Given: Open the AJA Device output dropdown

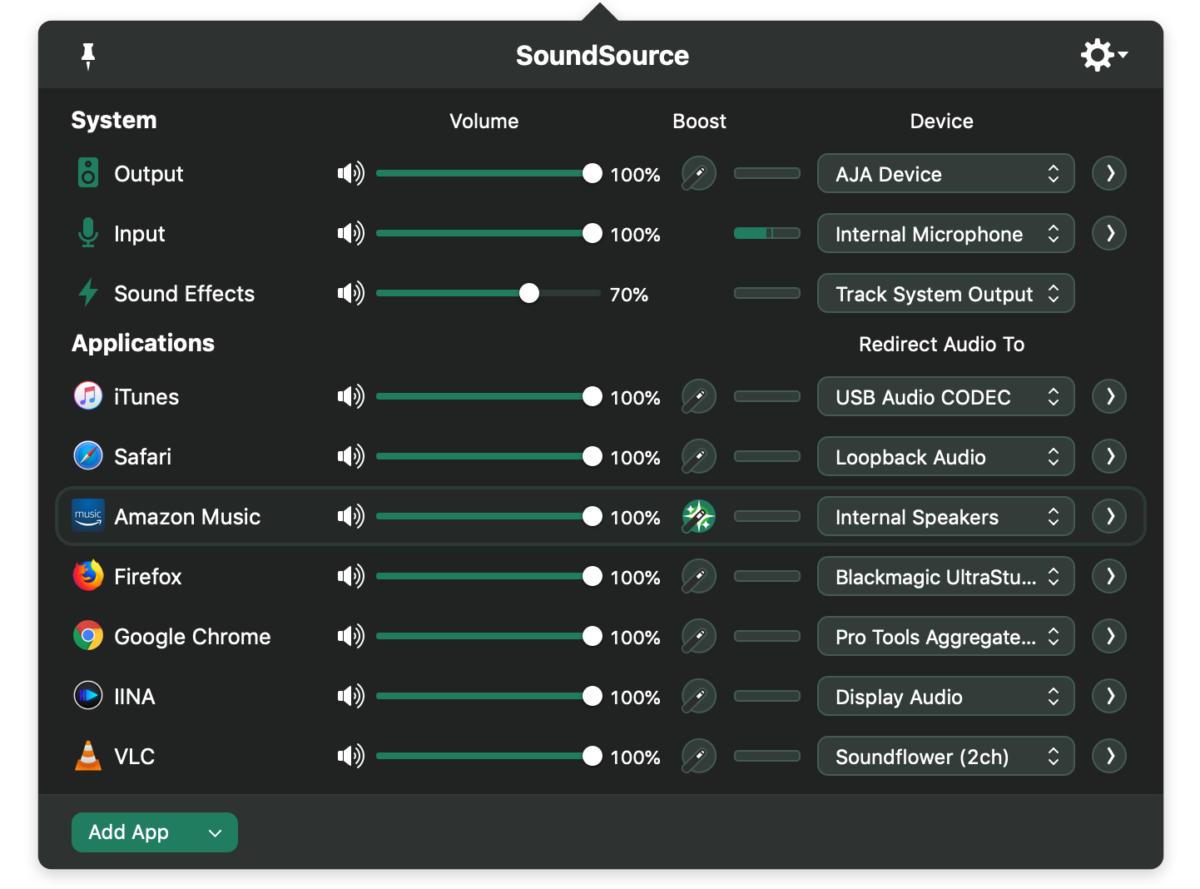Looking at the screenshot, I should (945, 174).
